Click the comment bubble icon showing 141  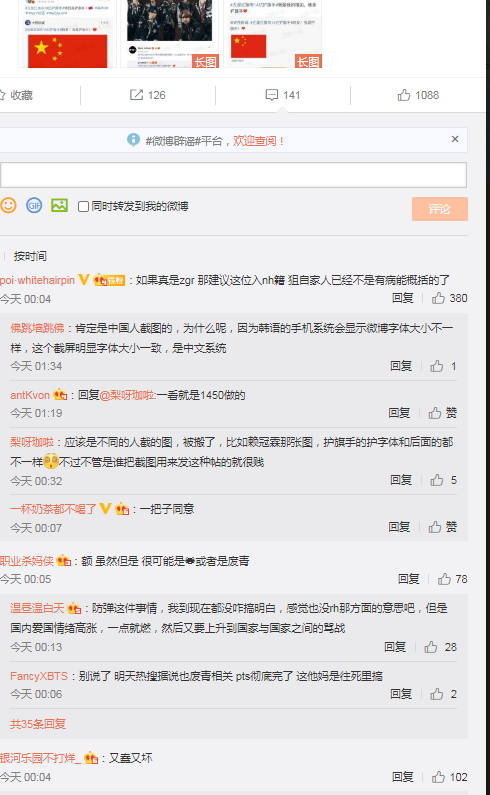click(x=272, y=95)
